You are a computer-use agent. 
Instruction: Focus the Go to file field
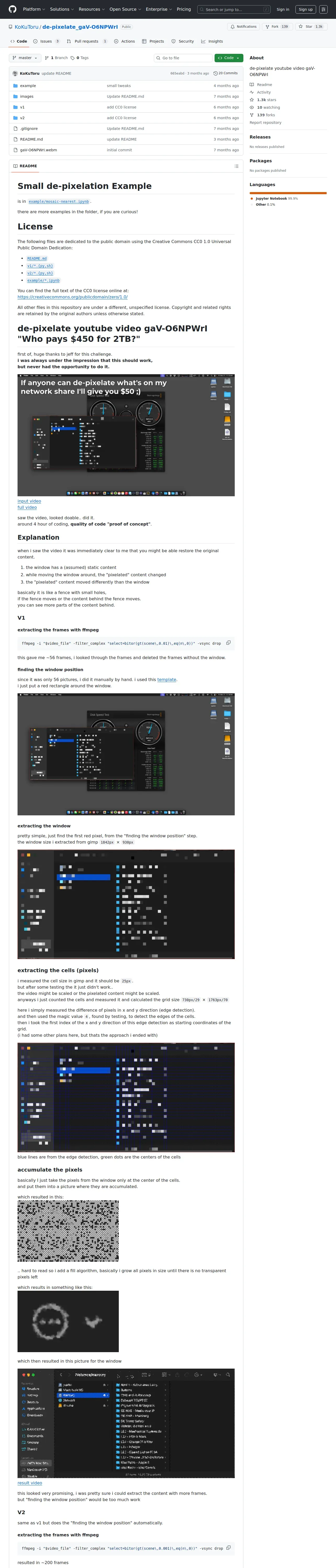(x=182, y=58)
